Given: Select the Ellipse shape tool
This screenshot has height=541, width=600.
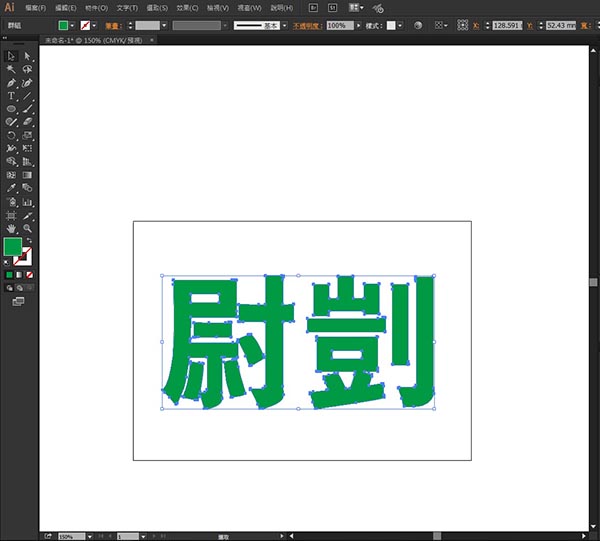Looking at the screenshot, I should [x=11, y=109].
